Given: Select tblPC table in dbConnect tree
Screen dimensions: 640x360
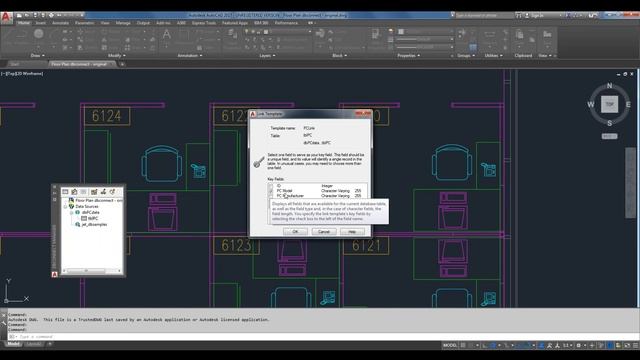Looking at the screenshot, I should (90, 218).
